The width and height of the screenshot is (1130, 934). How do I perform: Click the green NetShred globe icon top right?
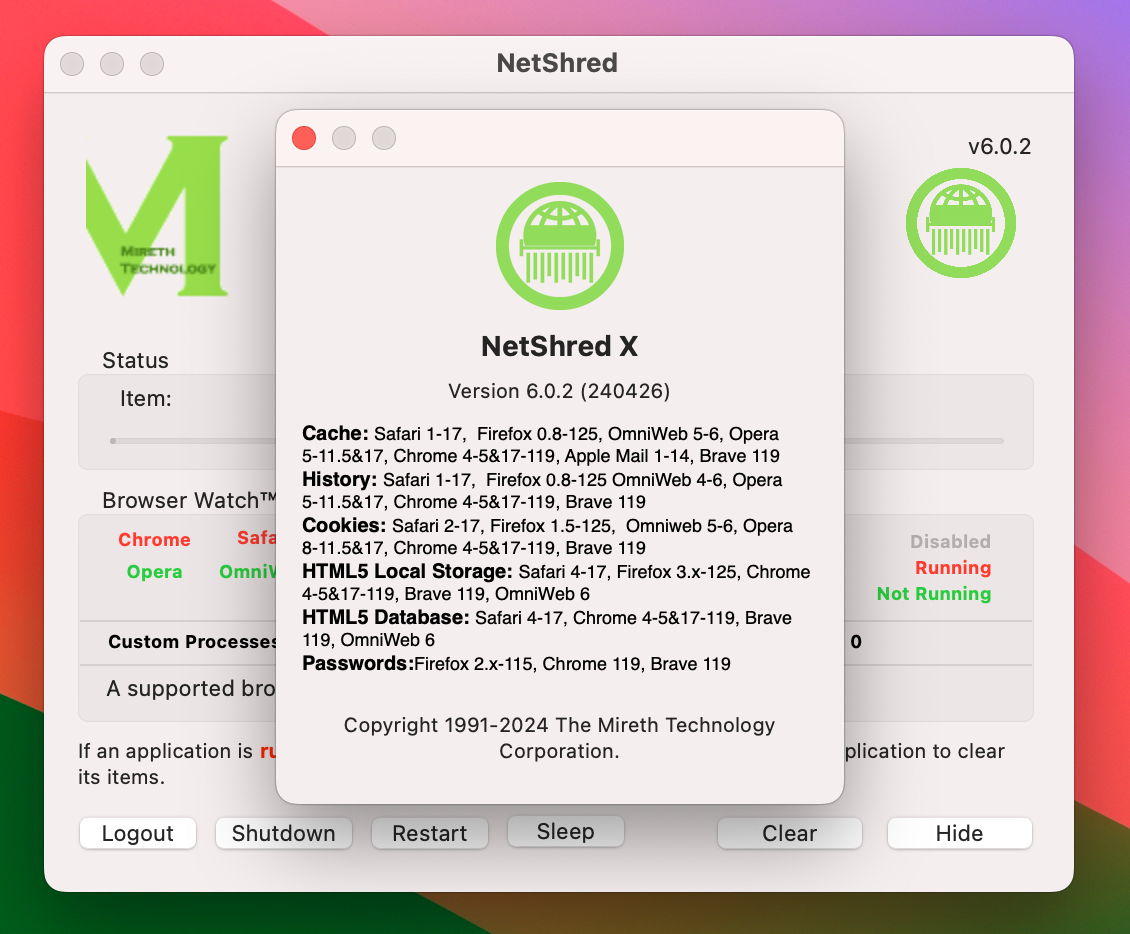click(960, 222)
